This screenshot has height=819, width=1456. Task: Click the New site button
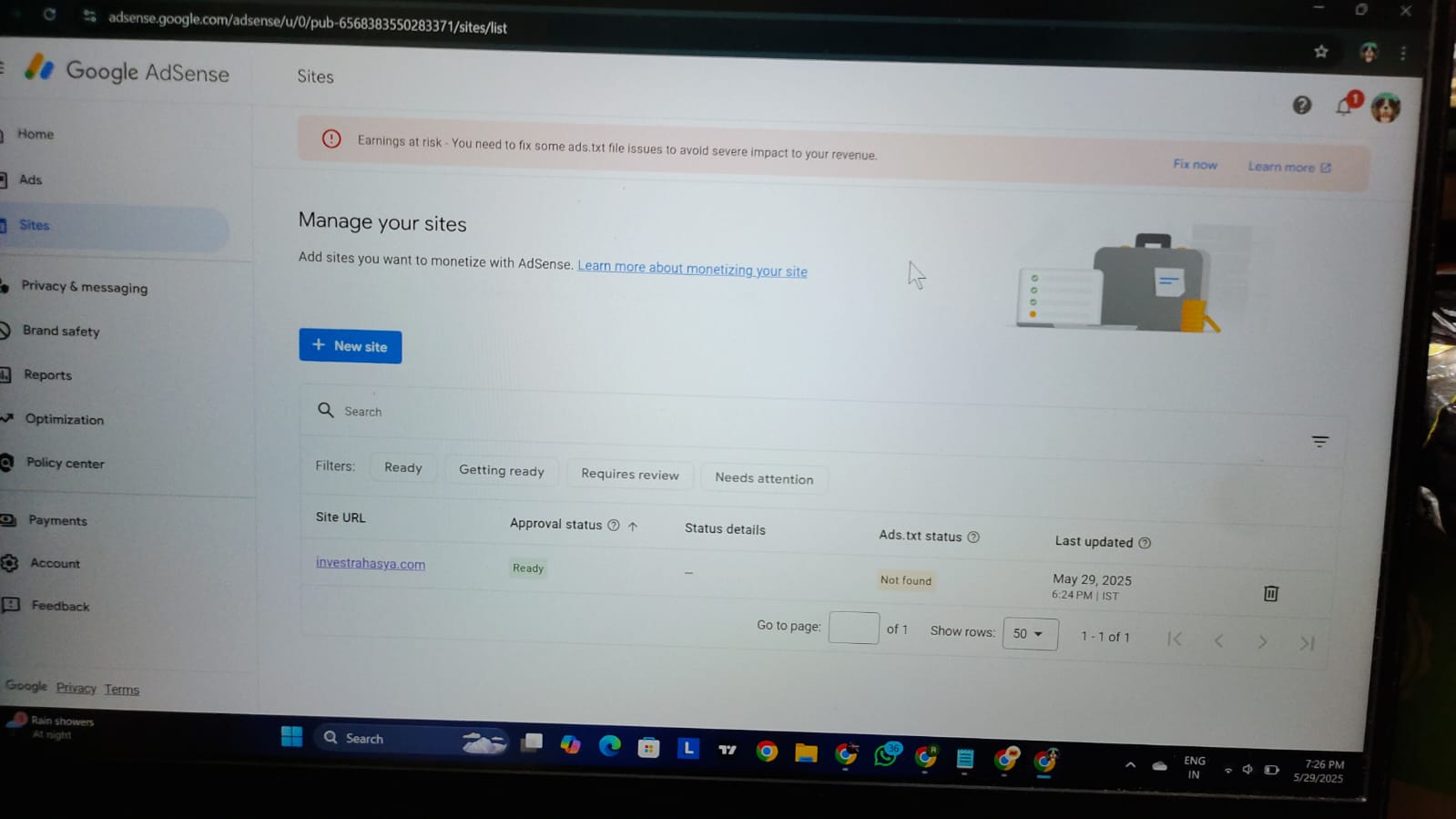tap(351, 346)
